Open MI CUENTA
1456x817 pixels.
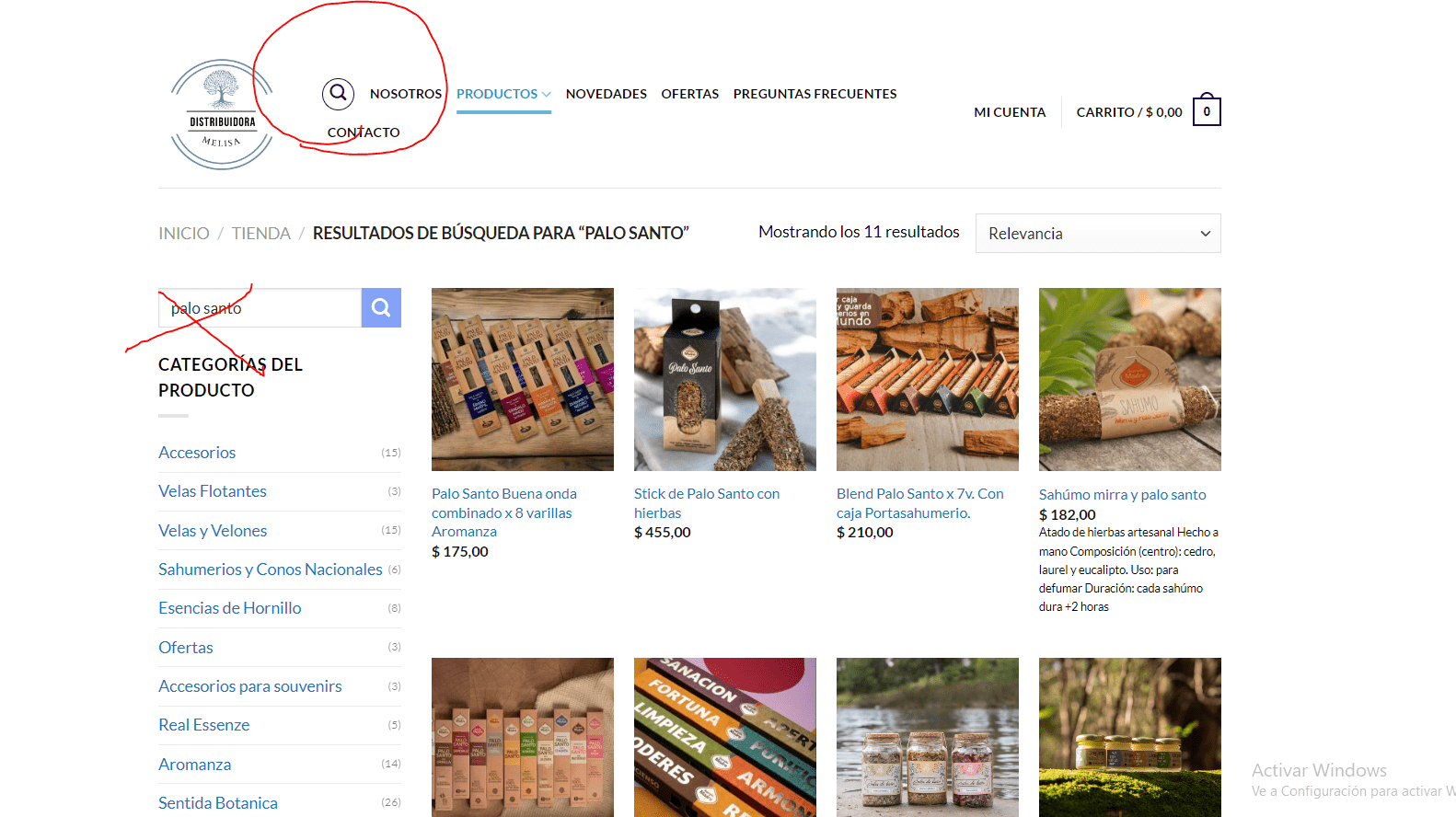click(x=1010, y=112)
